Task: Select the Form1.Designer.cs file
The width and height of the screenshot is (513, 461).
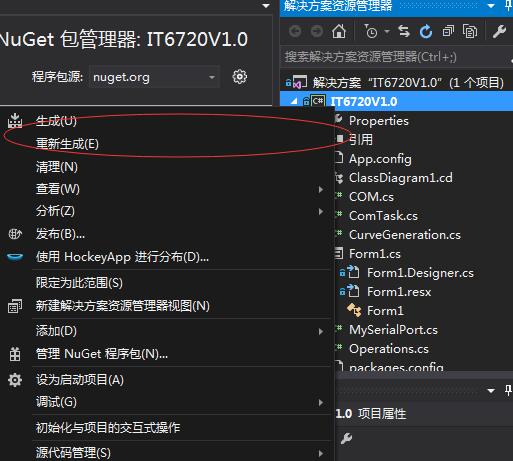Action: pos(420,273)
